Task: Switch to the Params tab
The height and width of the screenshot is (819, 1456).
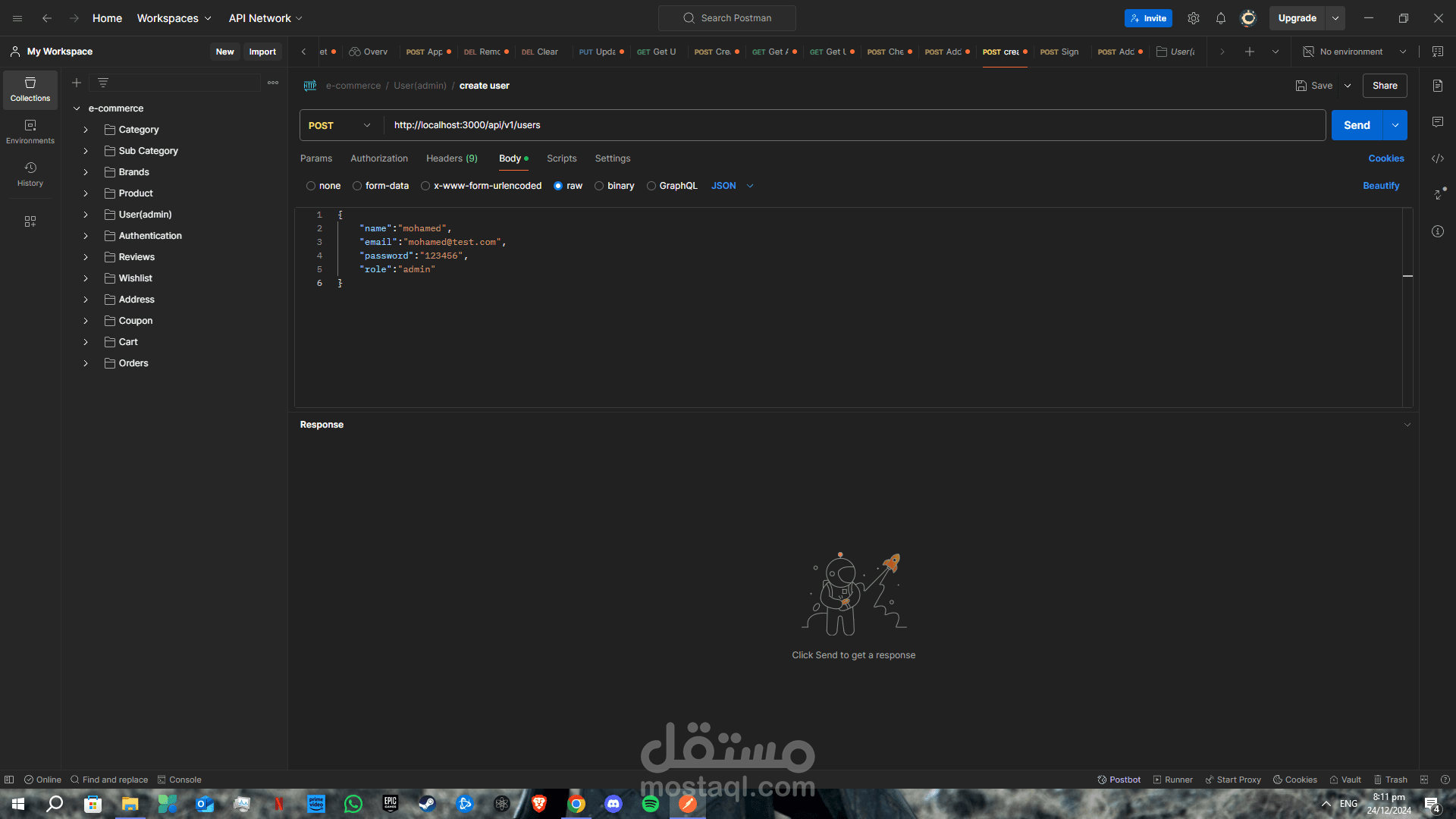Action: (x=316, y=158)
